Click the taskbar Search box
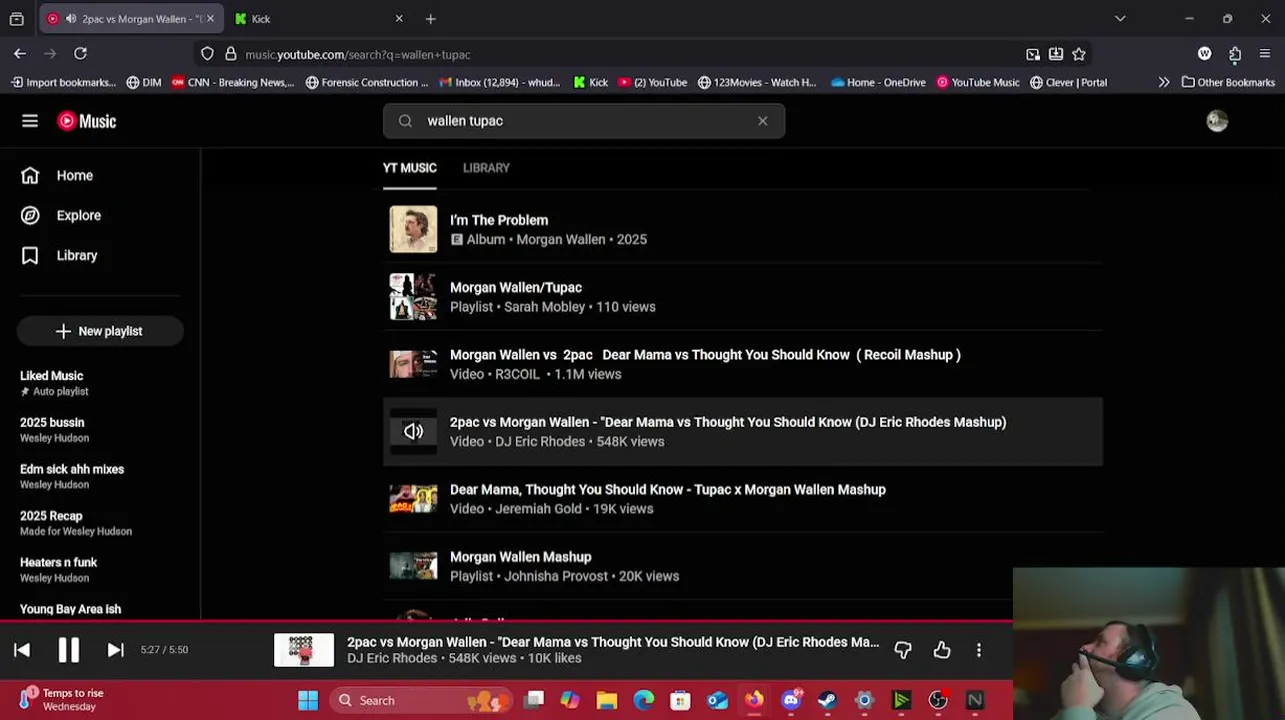The image size is (1285, 720). [421, 700]
